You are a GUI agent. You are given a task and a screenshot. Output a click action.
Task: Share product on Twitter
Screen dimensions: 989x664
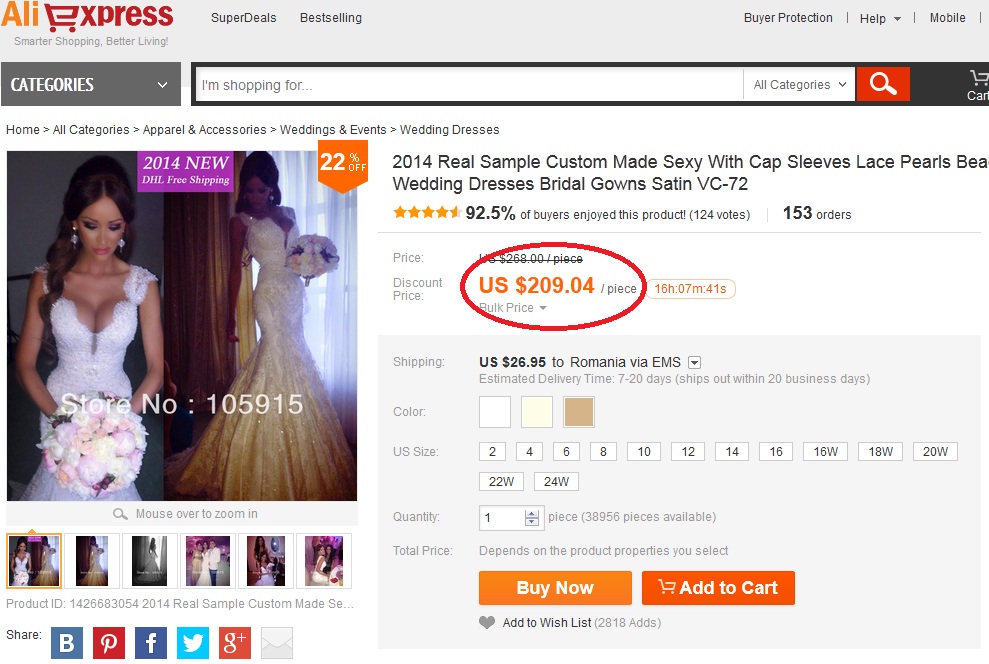193,642
